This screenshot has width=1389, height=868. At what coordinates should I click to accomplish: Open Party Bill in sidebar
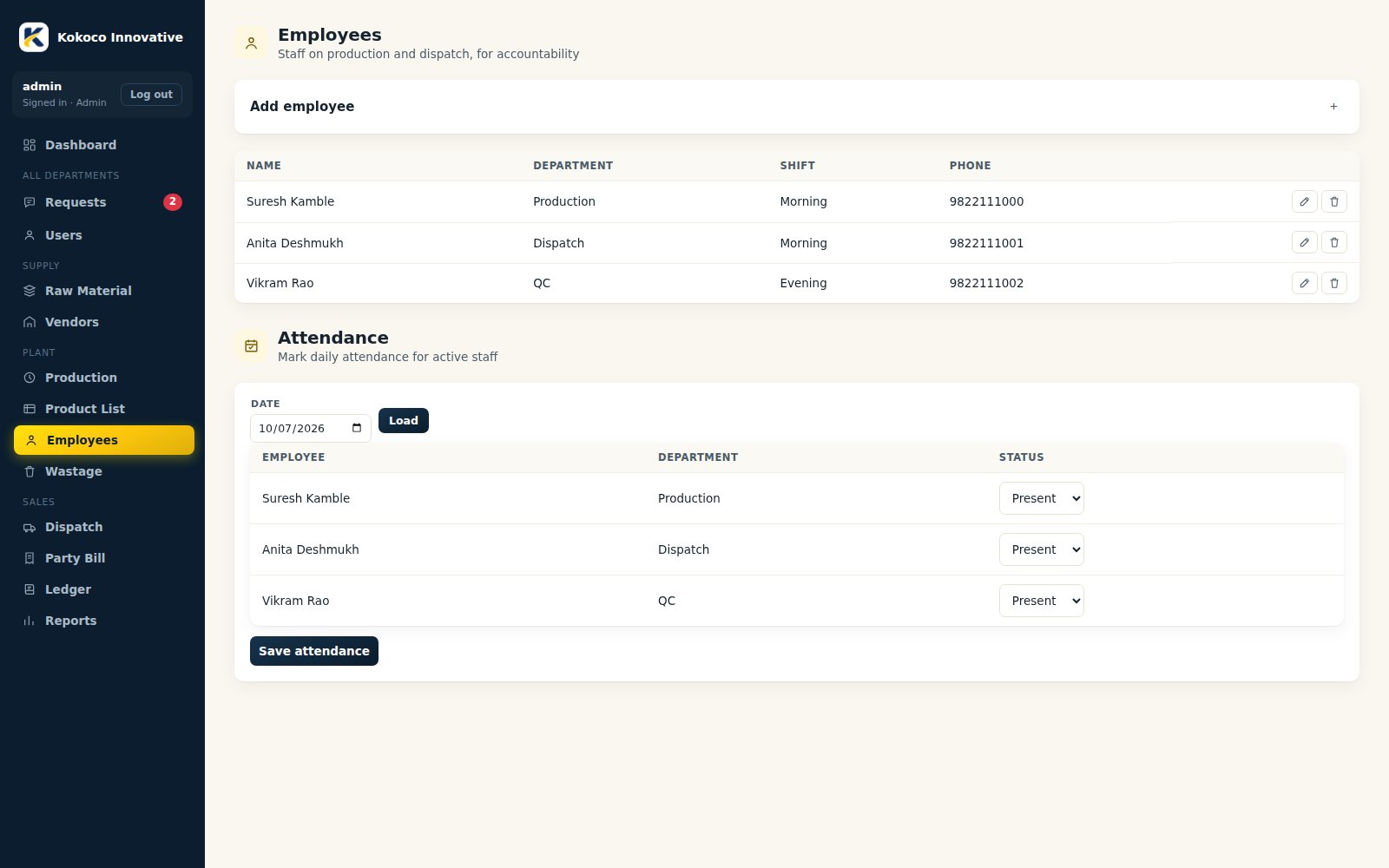click(103, 558)
